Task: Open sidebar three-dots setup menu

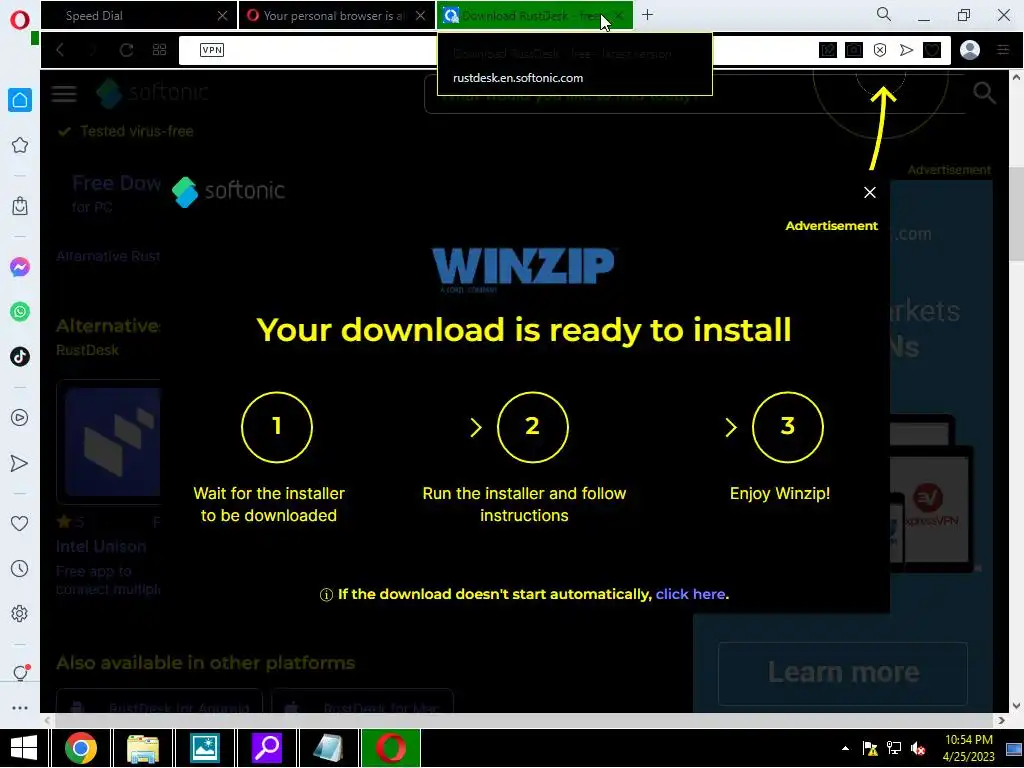Action: pyautogui.click(x=20, y=708)
